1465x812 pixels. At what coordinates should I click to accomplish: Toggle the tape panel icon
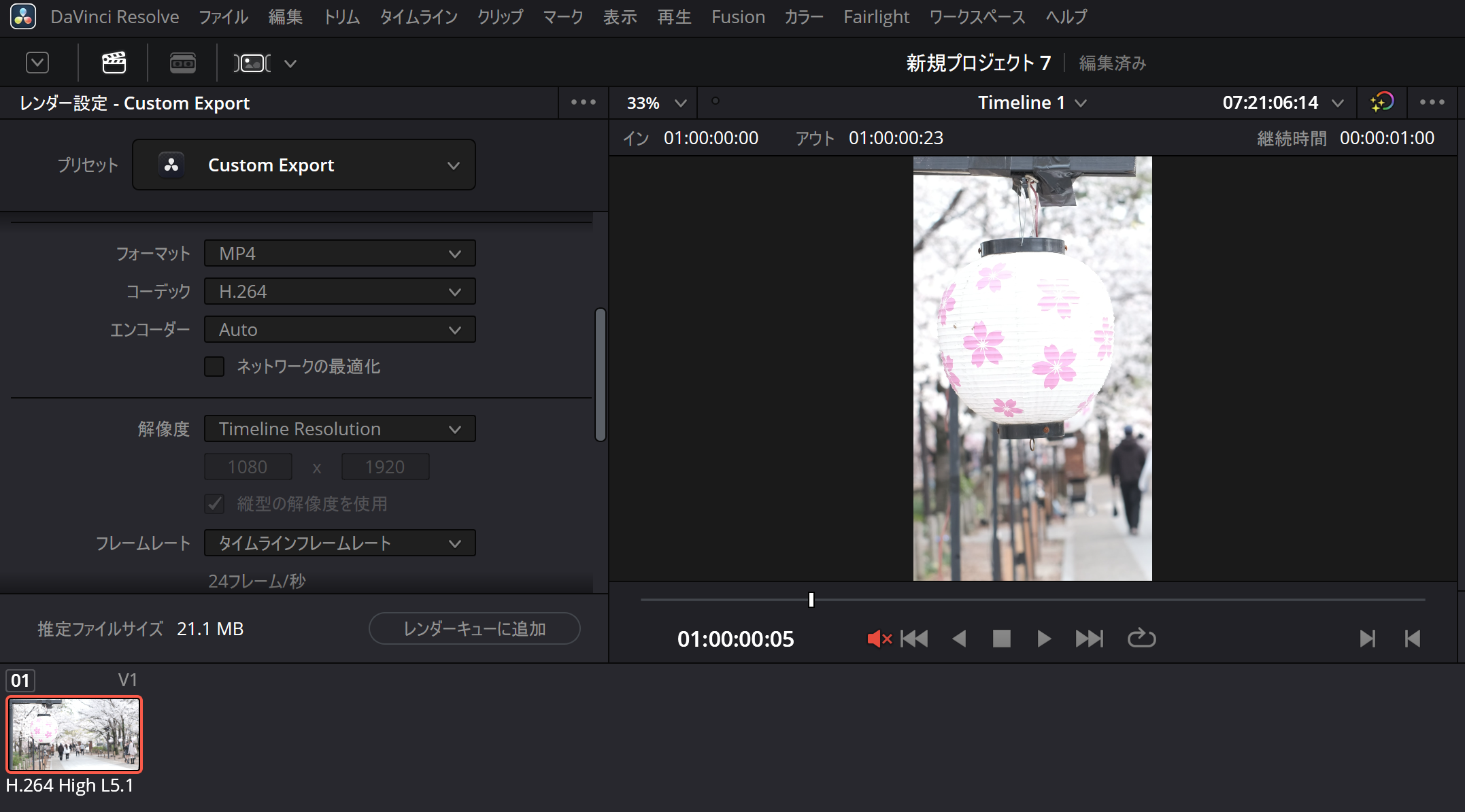coord(182,63)
